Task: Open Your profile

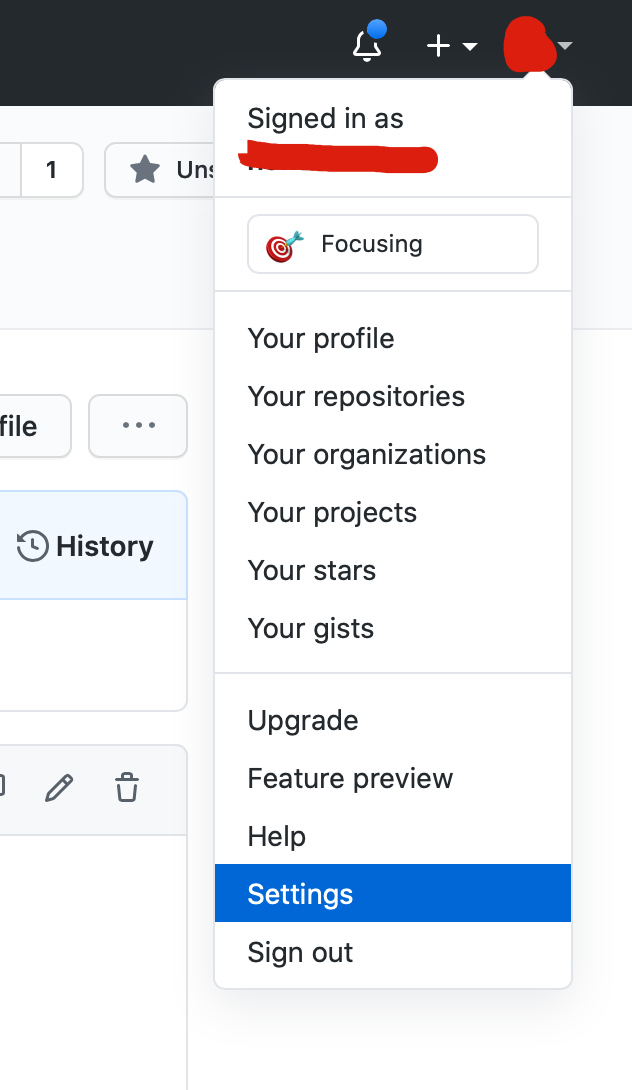Action: [321, 338]
